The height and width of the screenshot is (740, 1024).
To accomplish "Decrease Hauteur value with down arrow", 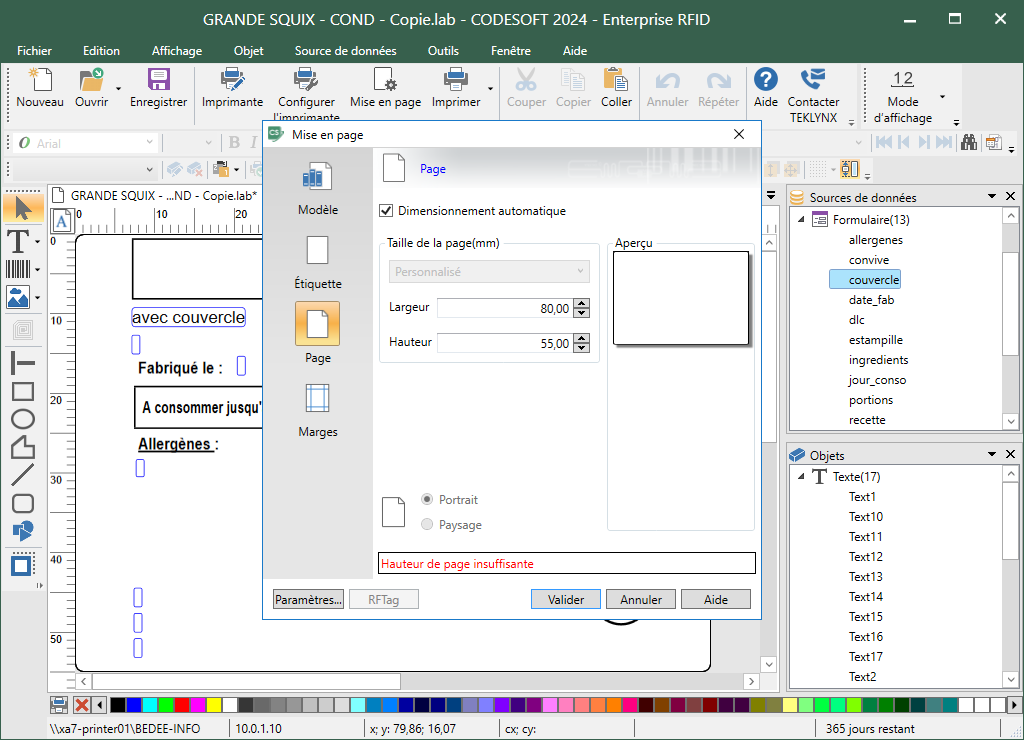I will pyautogui.click(x=581, y=347).
